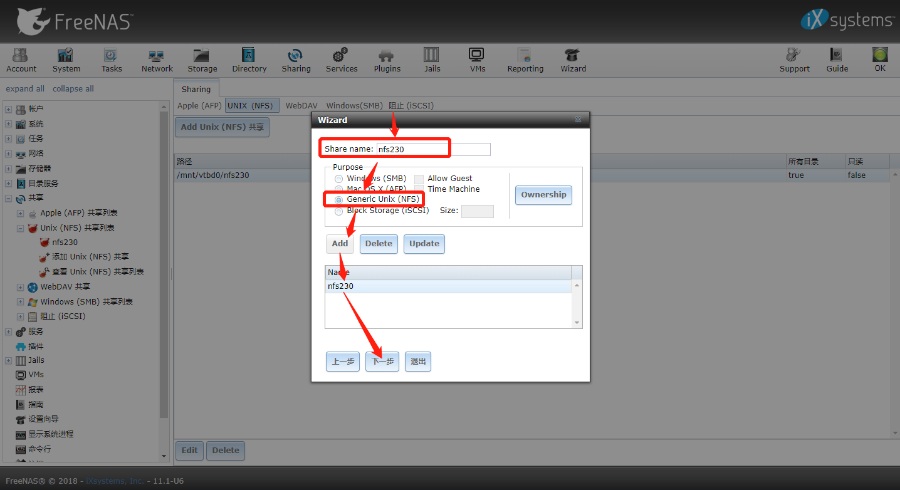Screen dimensions: 900x490
Task: Select the Sharing main tab
Action: point(196,89)
